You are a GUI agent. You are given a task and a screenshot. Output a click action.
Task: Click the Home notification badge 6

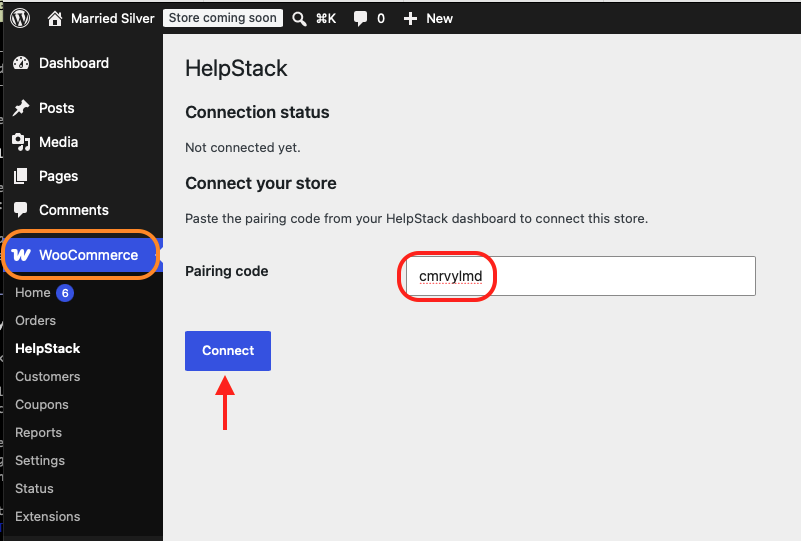pyautogui.click(x=65, y=293)
